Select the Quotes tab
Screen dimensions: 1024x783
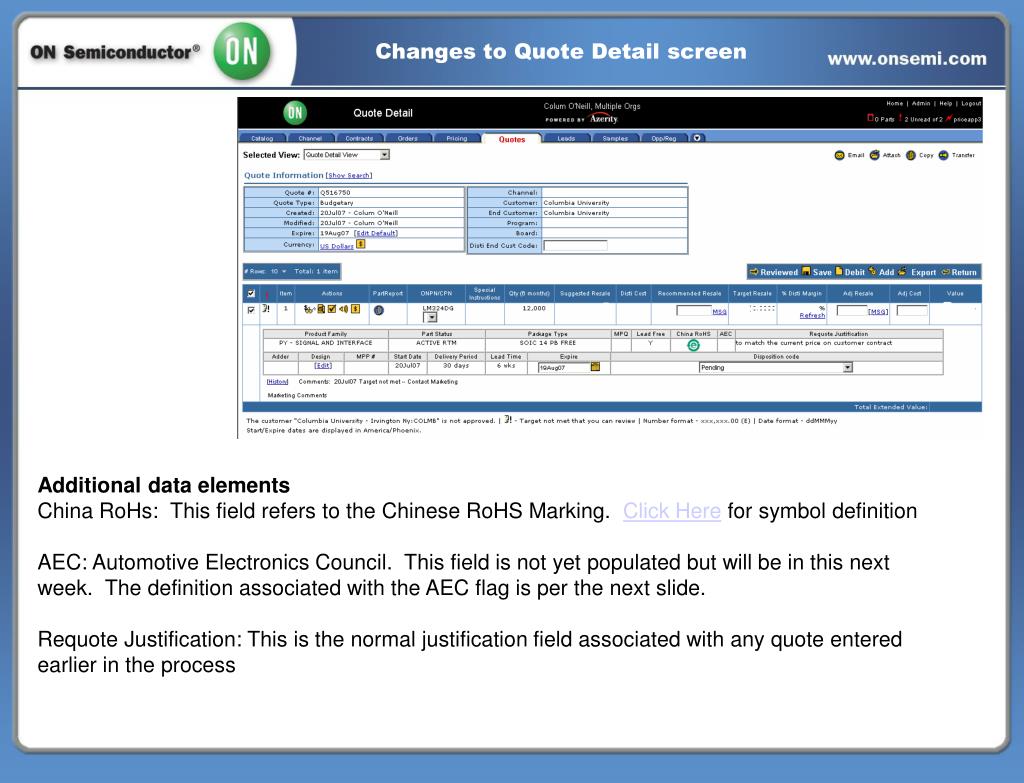coord(512,138)
